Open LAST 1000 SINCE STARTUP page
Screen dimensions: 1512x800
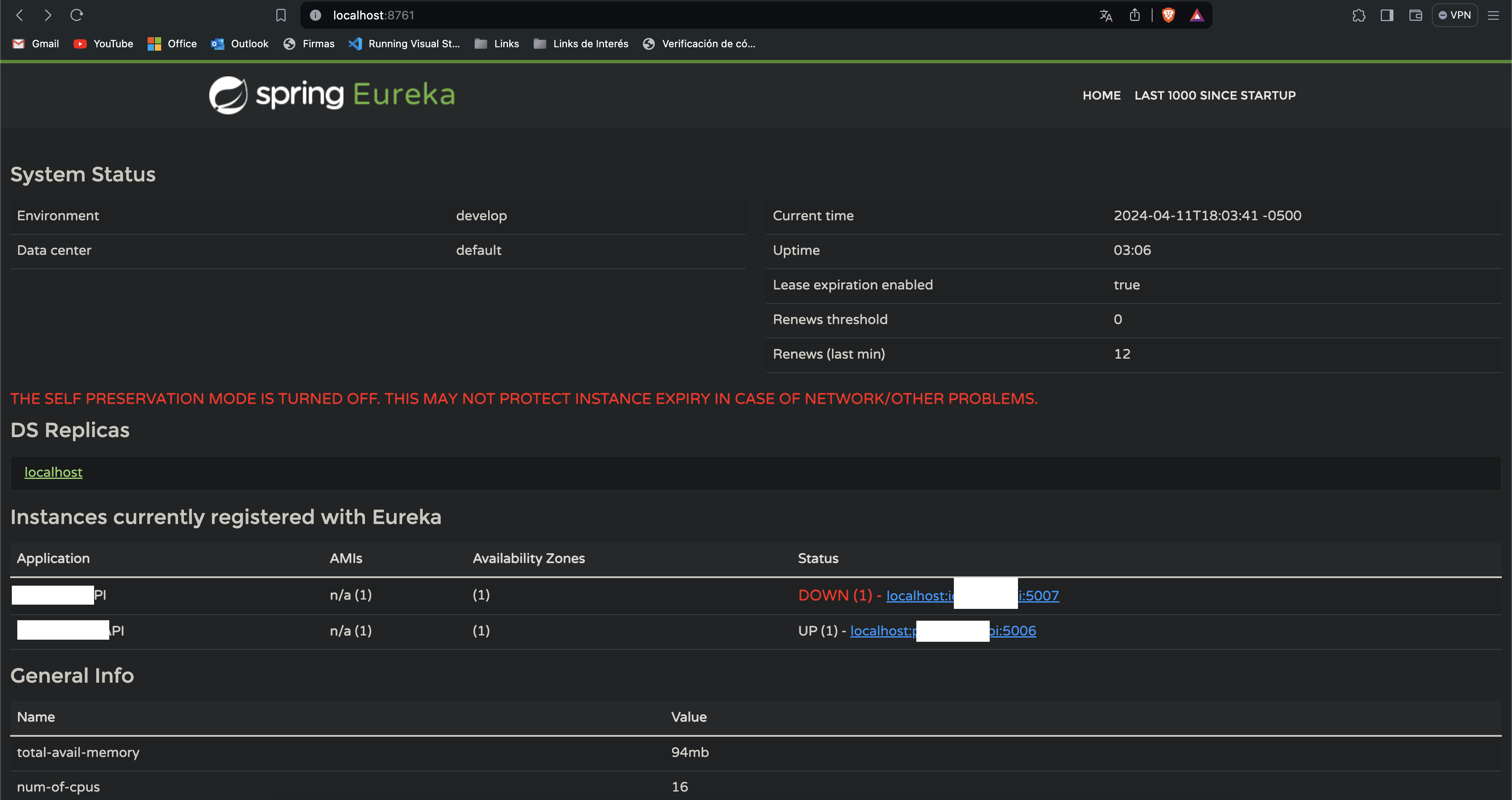pyautogui.click(x=1215, y=95)
